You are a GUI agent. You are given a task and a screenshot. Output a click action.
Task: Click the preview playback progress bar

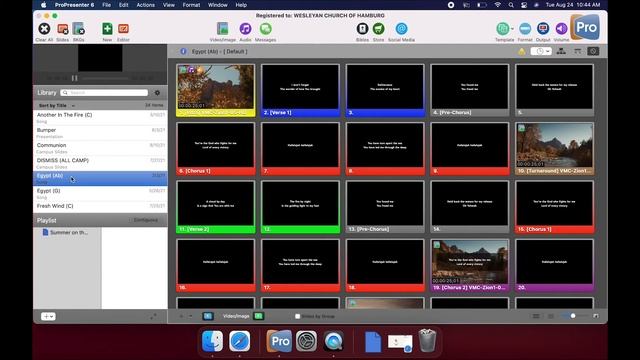tap(105, 78)
